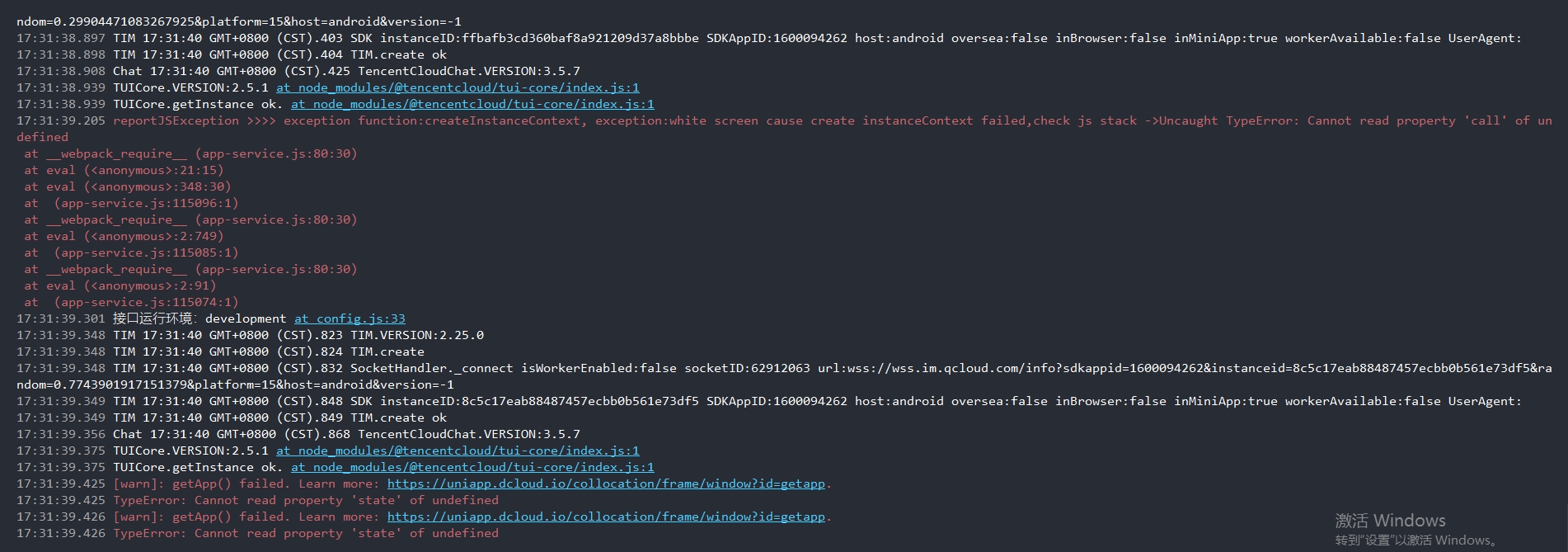Open the config.js:33 source link
1568x552 pixels.
[350, 318]
